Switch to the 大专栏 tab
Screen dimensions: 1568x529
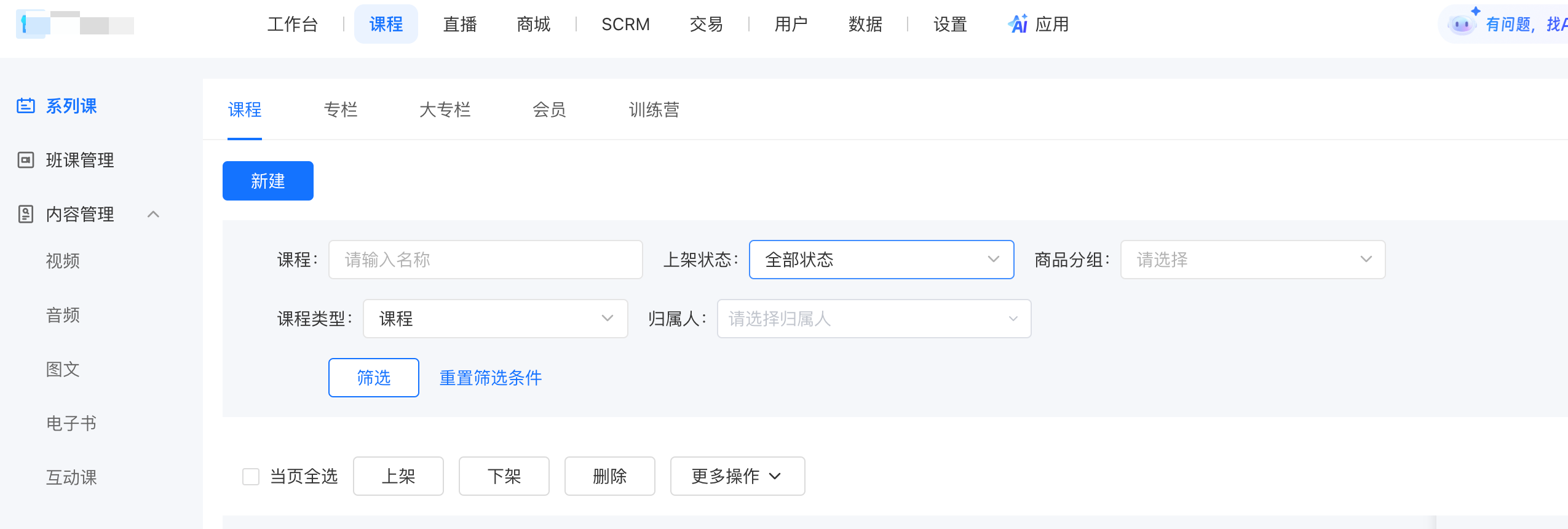tap(445, 109)
